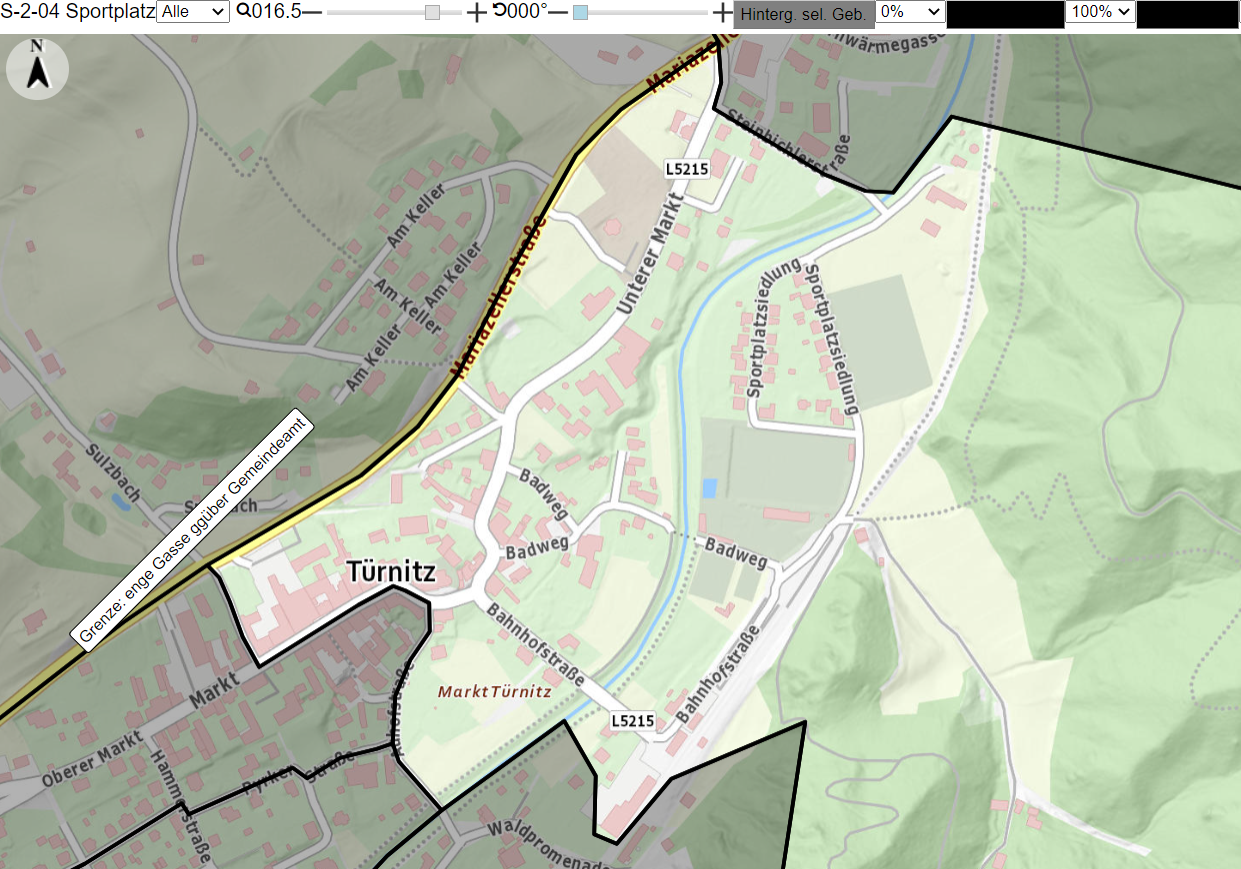Open the 100% dropdown
The height and width of the screenshot is (869, 1241).
(x=1100, y=12)
